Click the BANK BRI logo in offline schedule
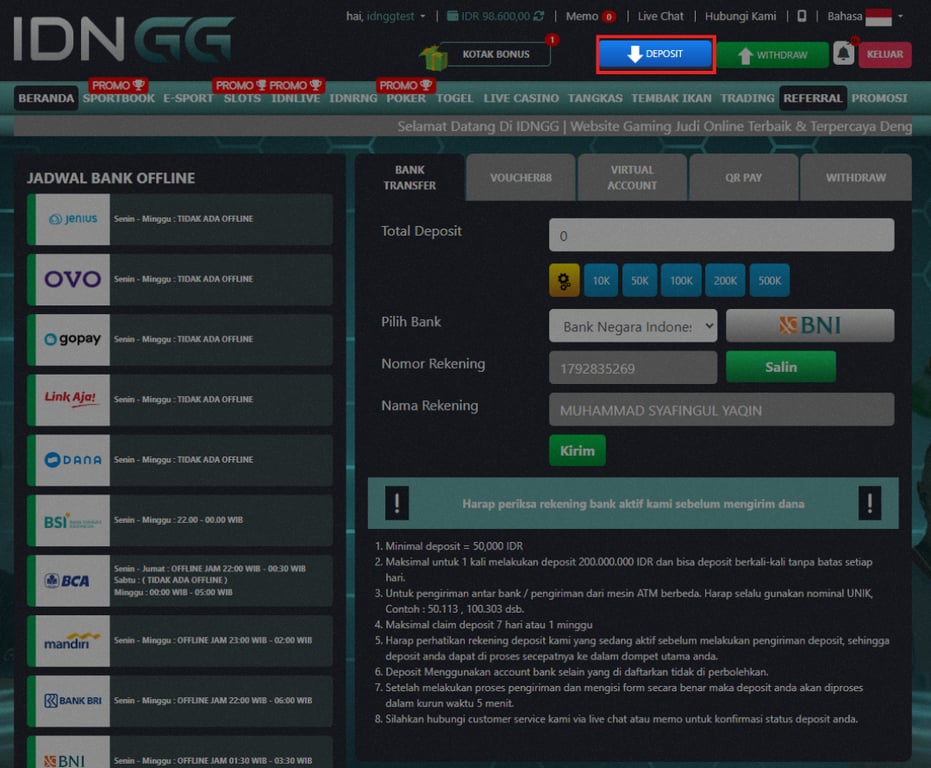This screenshot has height=768, width=931. pos(73,701)
